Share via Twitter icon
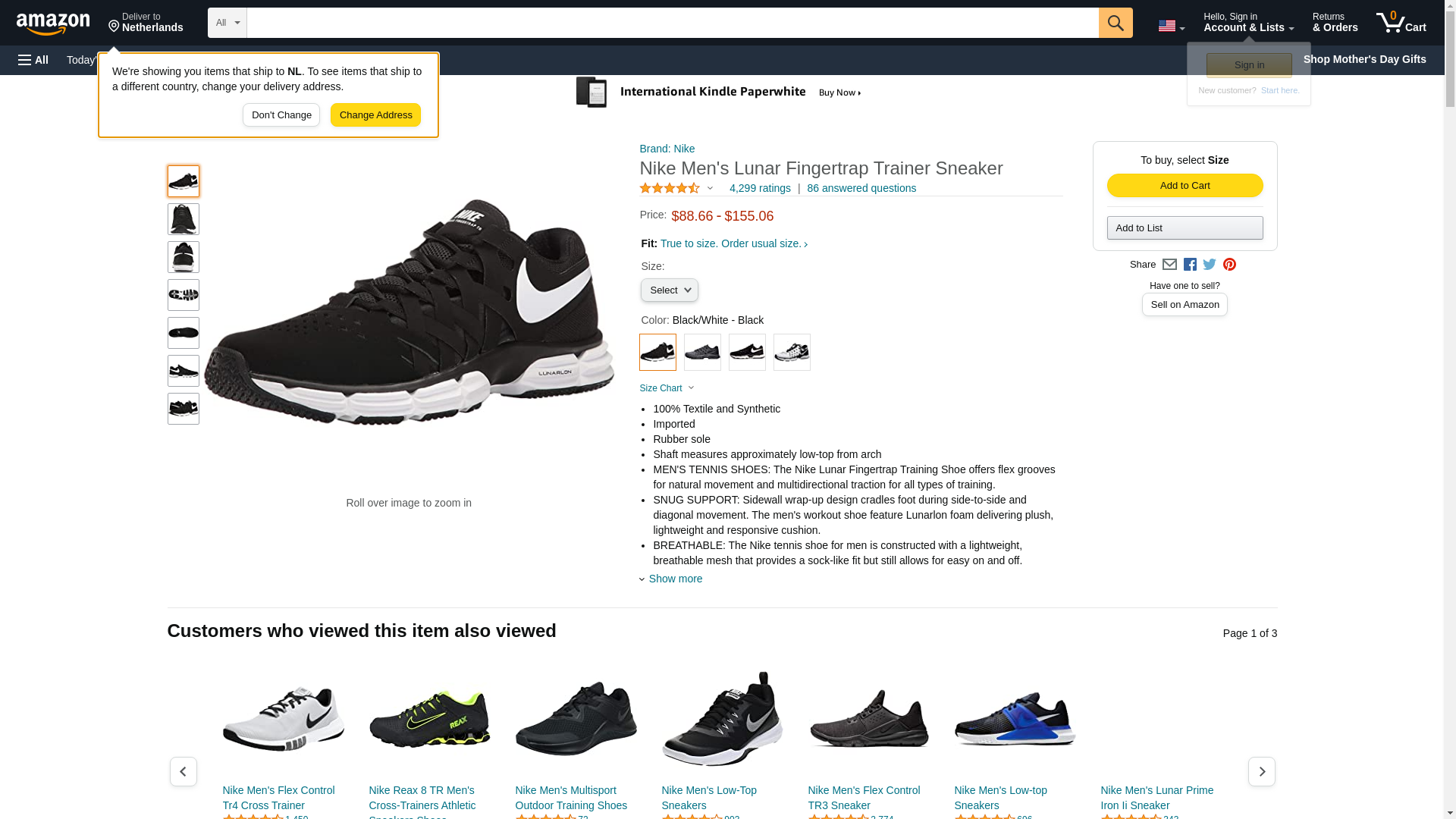Image resolution: width=1456 pixels, height=819 pixels. click(x=1209, y=265)
